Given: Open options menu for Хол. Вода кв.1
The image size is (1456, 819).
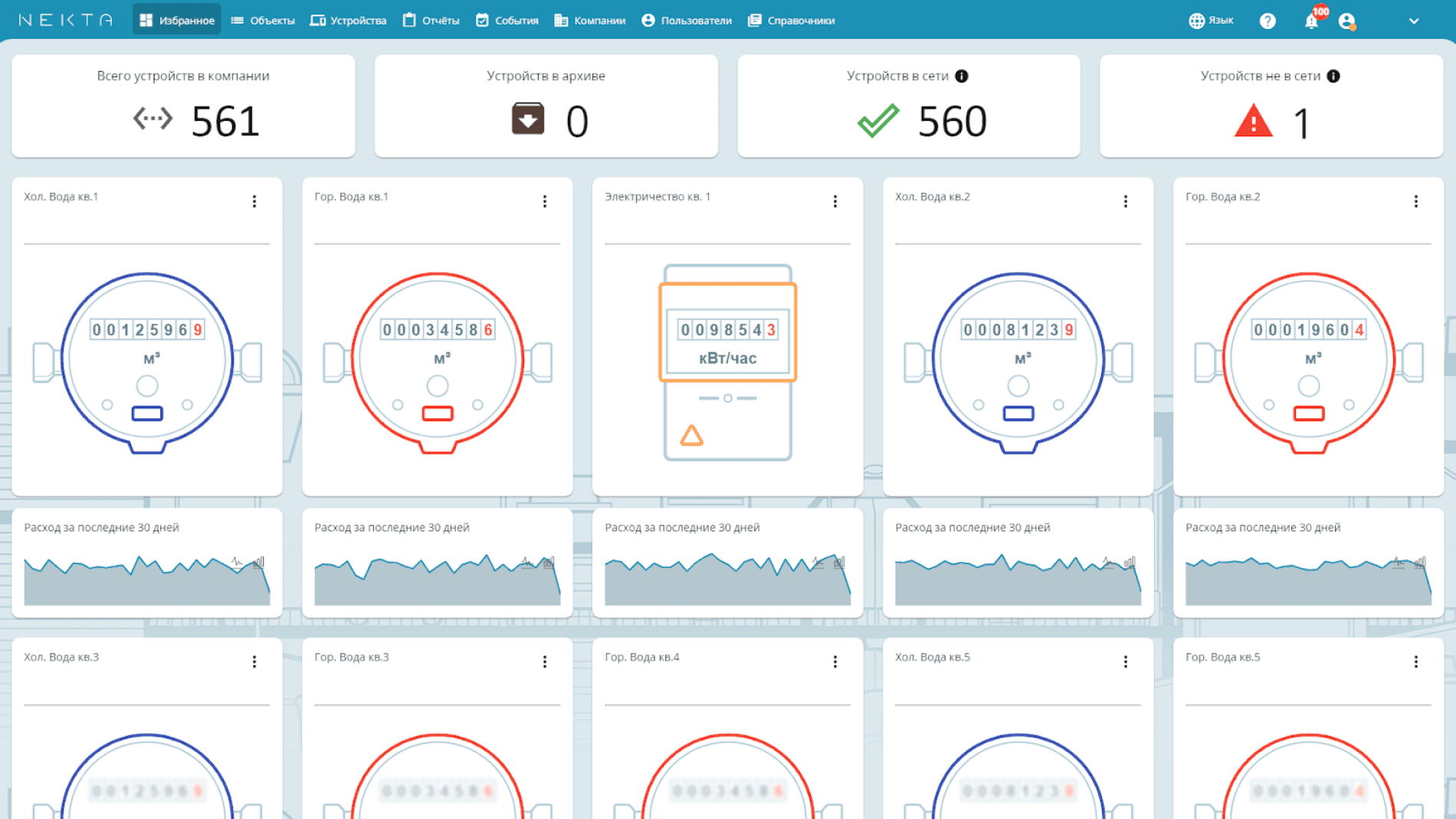Looking at the screenshot, I should pyautogui.click(x=254, y=201).
